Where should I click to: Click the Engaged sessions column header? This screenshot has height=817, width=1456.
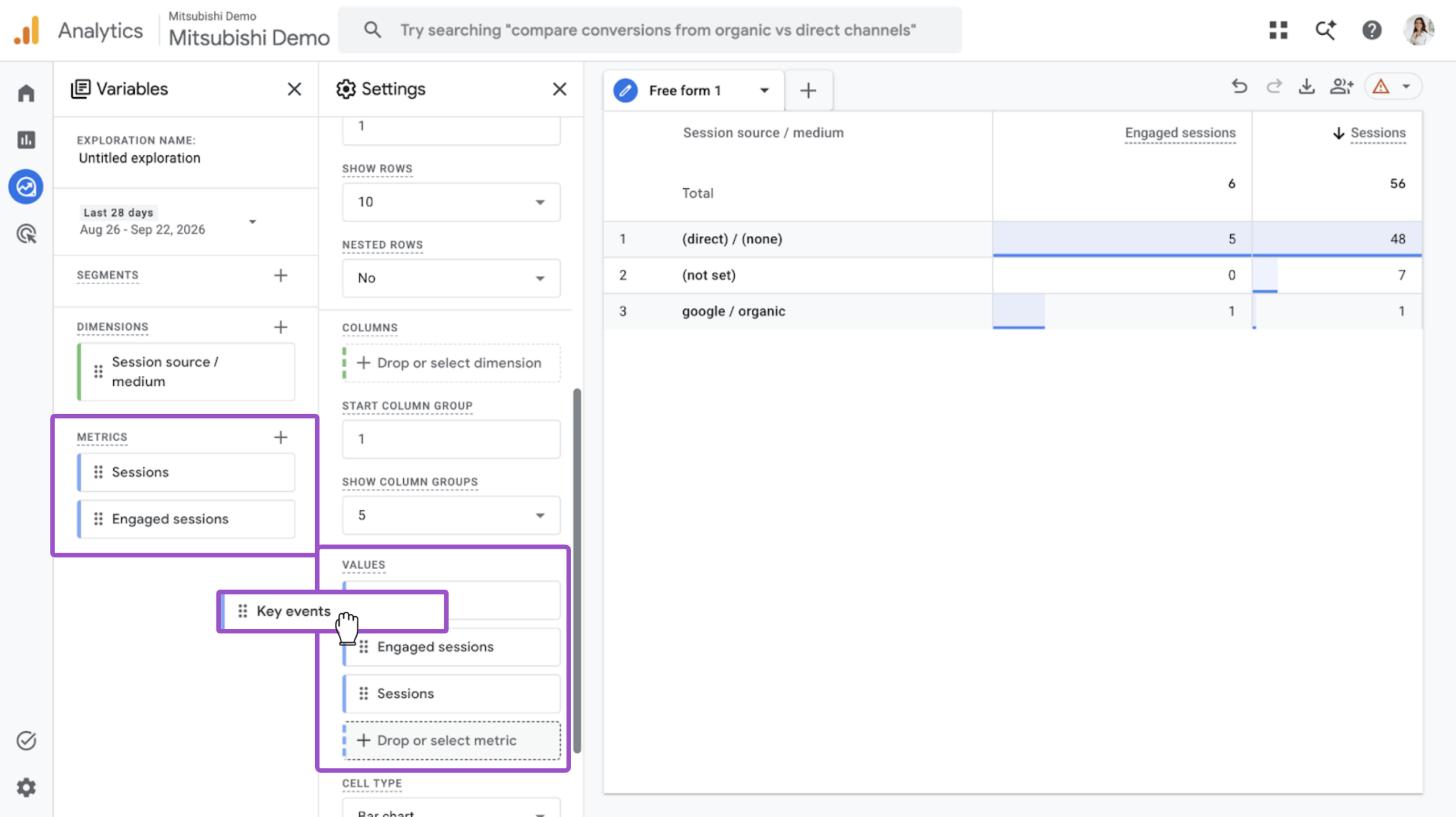click(x=1180, y=133)
